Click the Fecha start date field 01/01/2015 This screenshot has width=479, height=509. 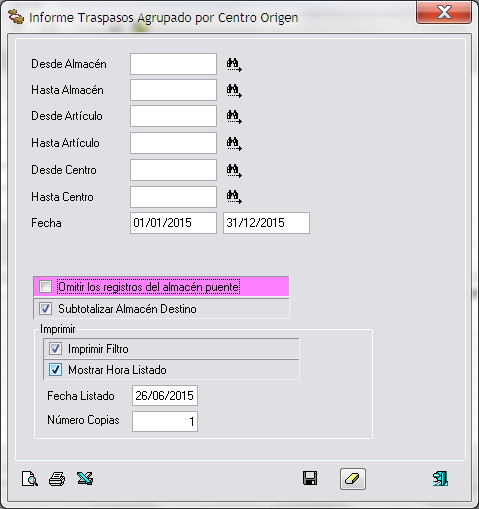click(173, 223)
